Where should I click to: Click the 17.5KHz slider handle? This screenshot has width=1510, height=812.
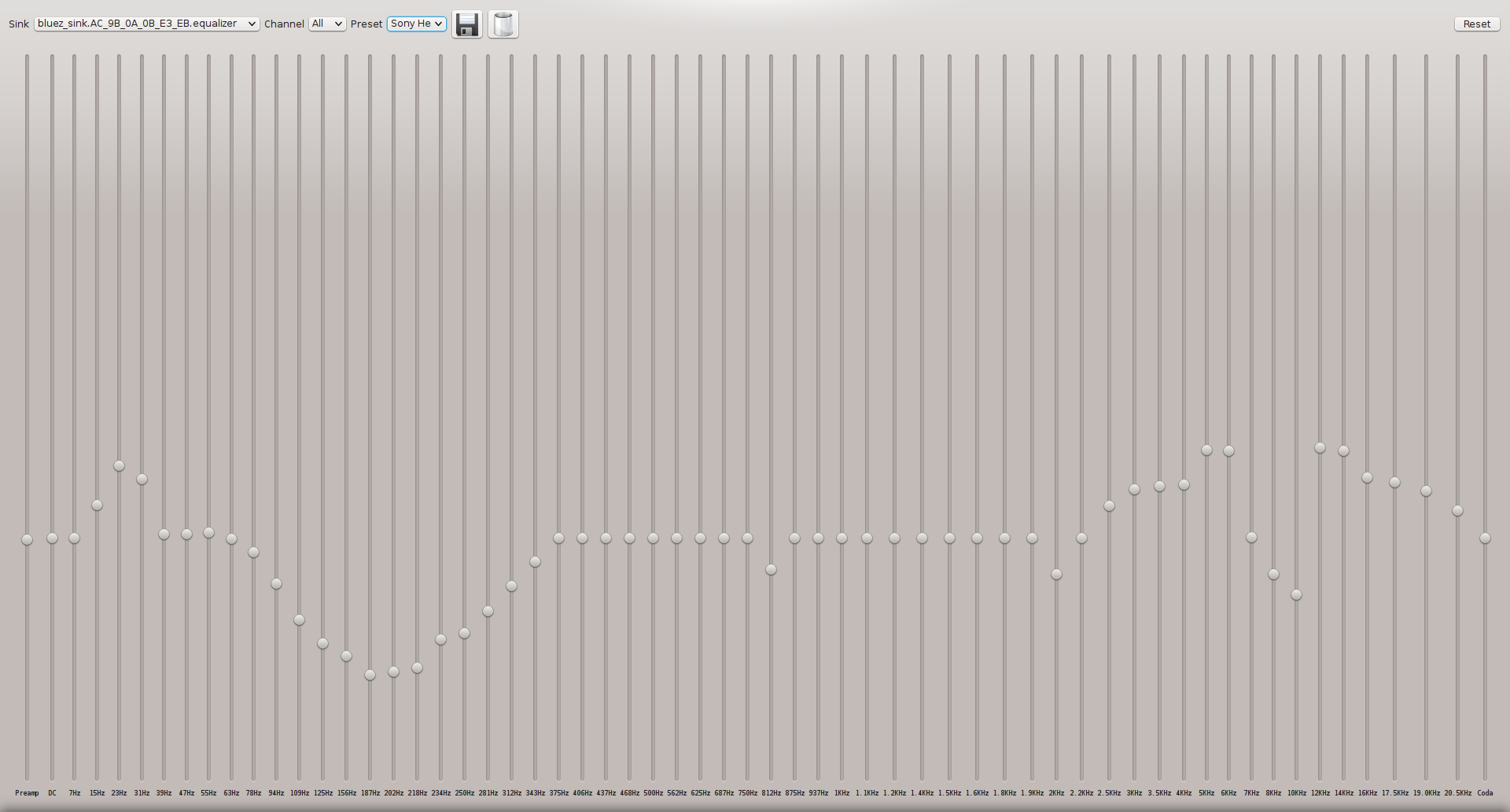tap(1394, 482)
